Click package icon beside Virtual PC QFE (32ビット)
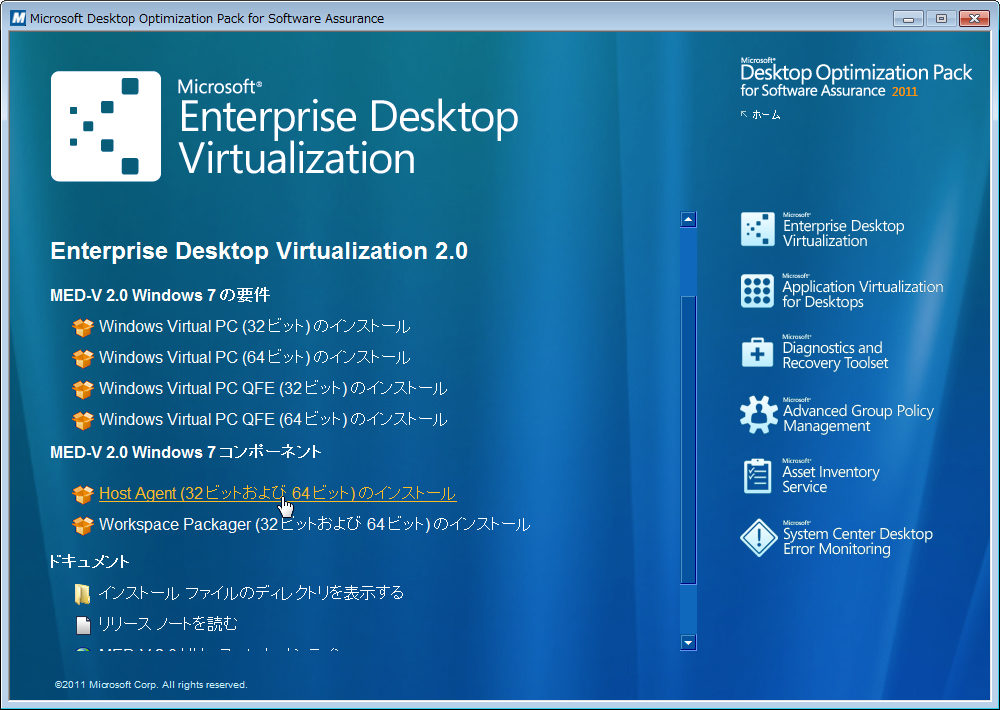Image resolution: width=1000 pixels, height=710 pixels. click(83, 389)
